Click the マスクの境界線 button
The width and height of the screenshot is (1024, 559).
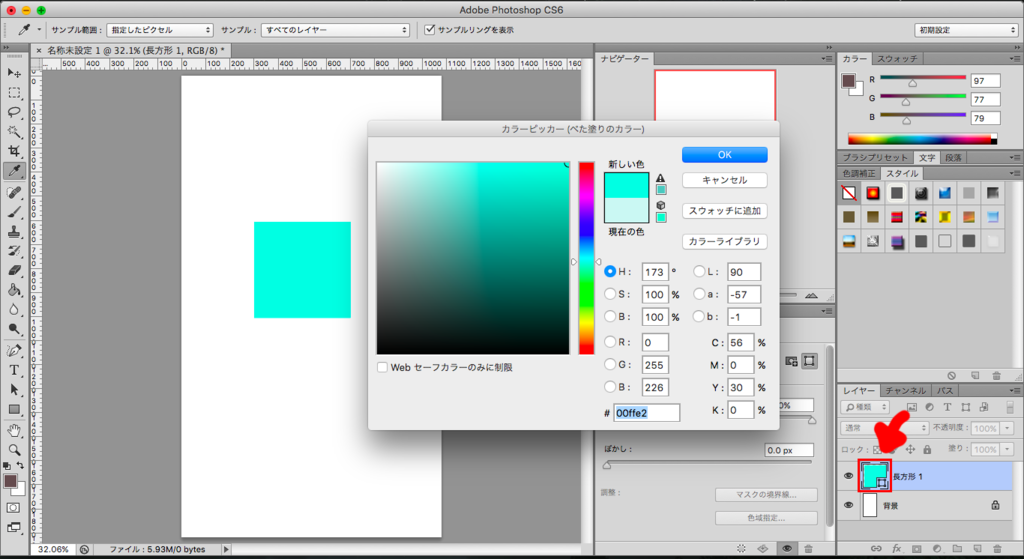click(766, 494)
